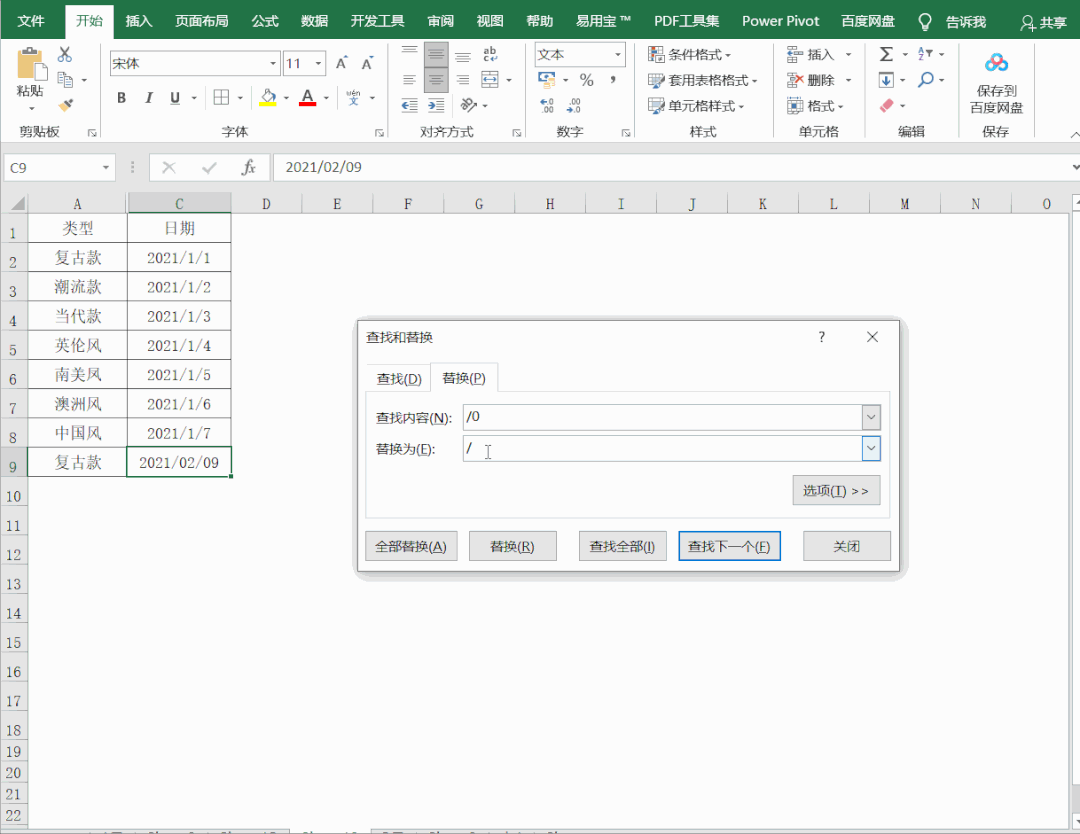Click the 查找全部 button
The height and width of the screenshot is (834, 1080).
pyautogui.click(x=622, y=546)
